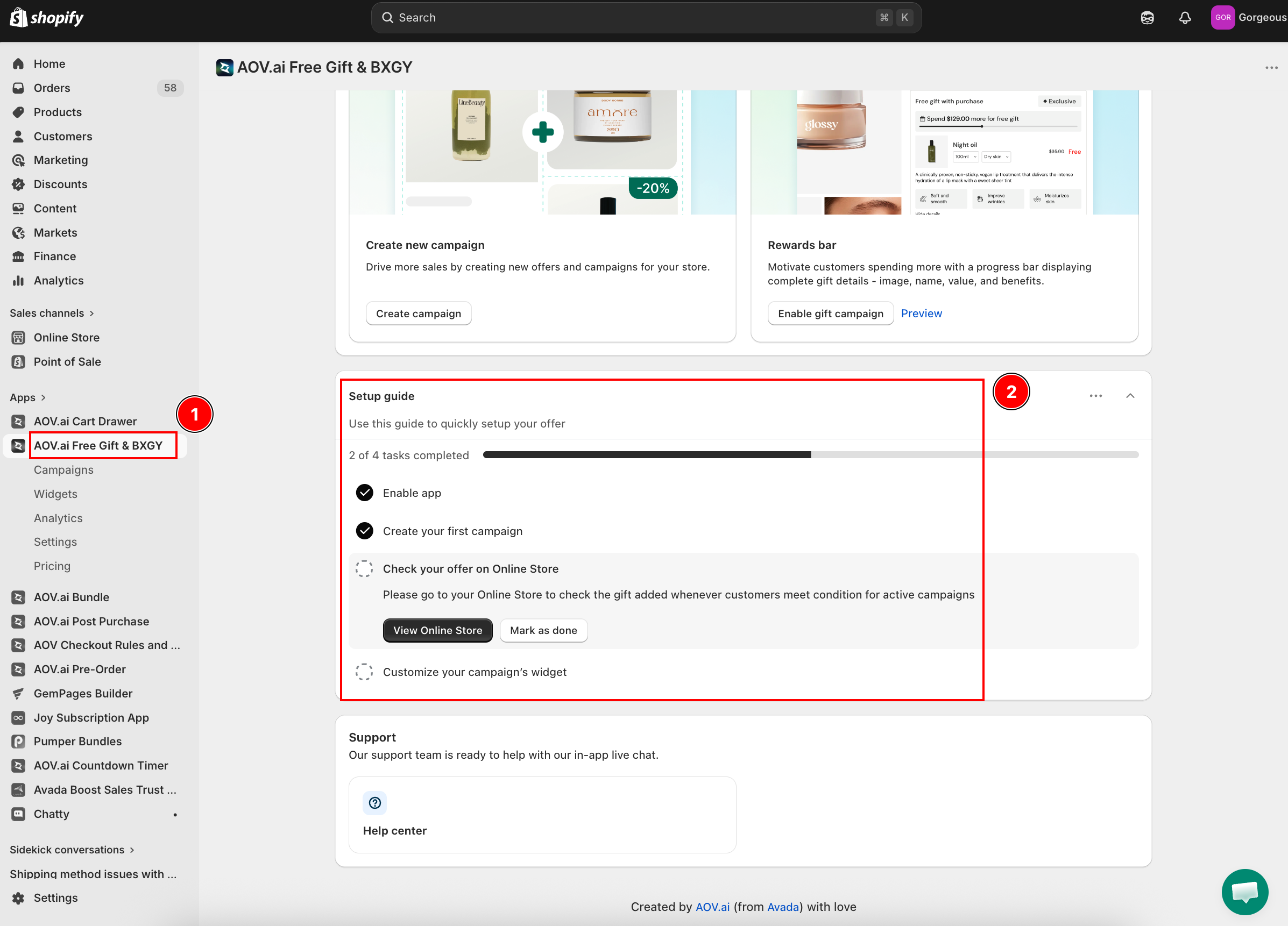Click the Markets globe icon
This screenshot has width=1288, height=926.
tap(18, 233)
